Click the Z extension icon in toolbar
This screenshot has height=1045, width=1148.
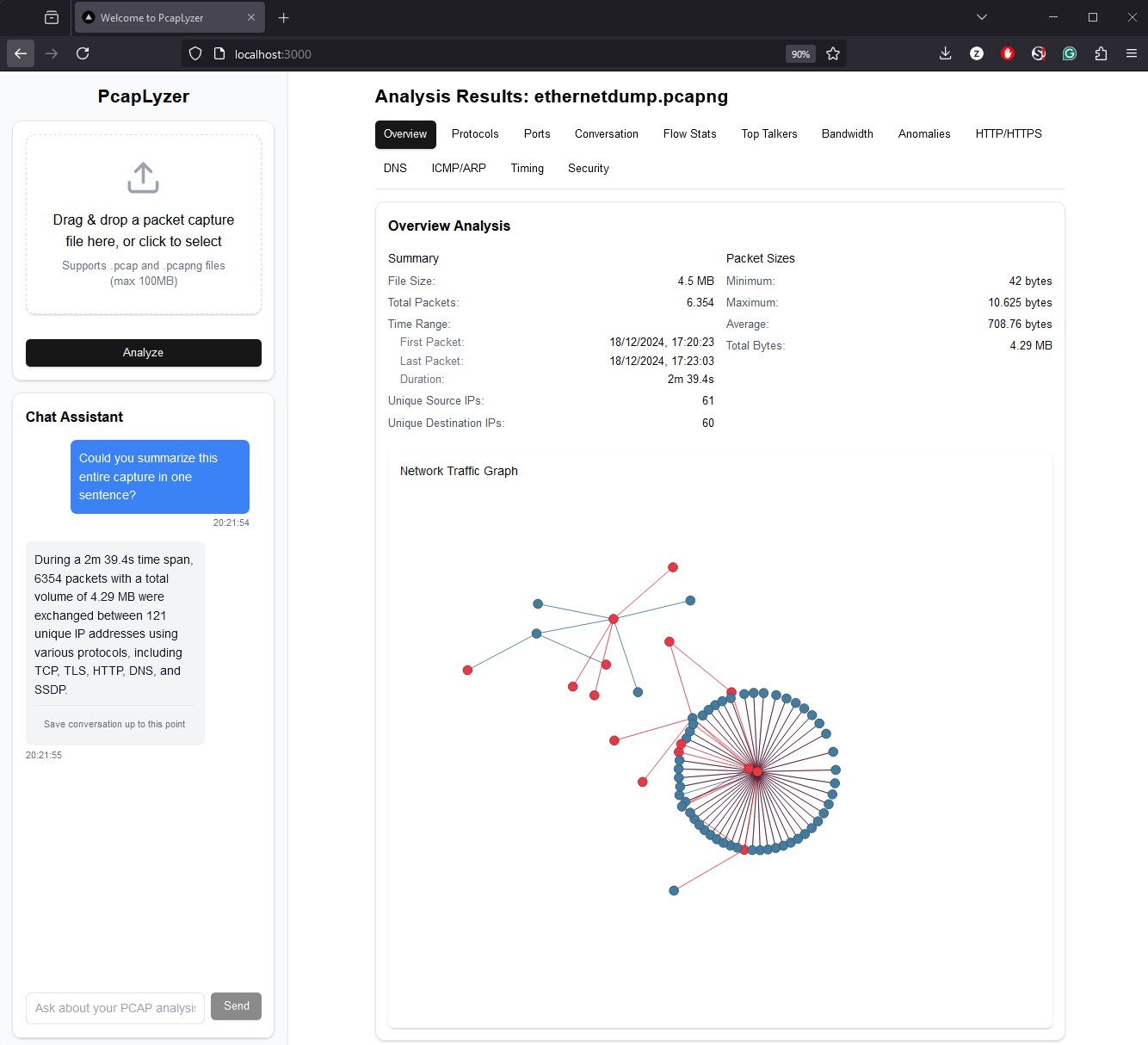[x=977, y=53]
